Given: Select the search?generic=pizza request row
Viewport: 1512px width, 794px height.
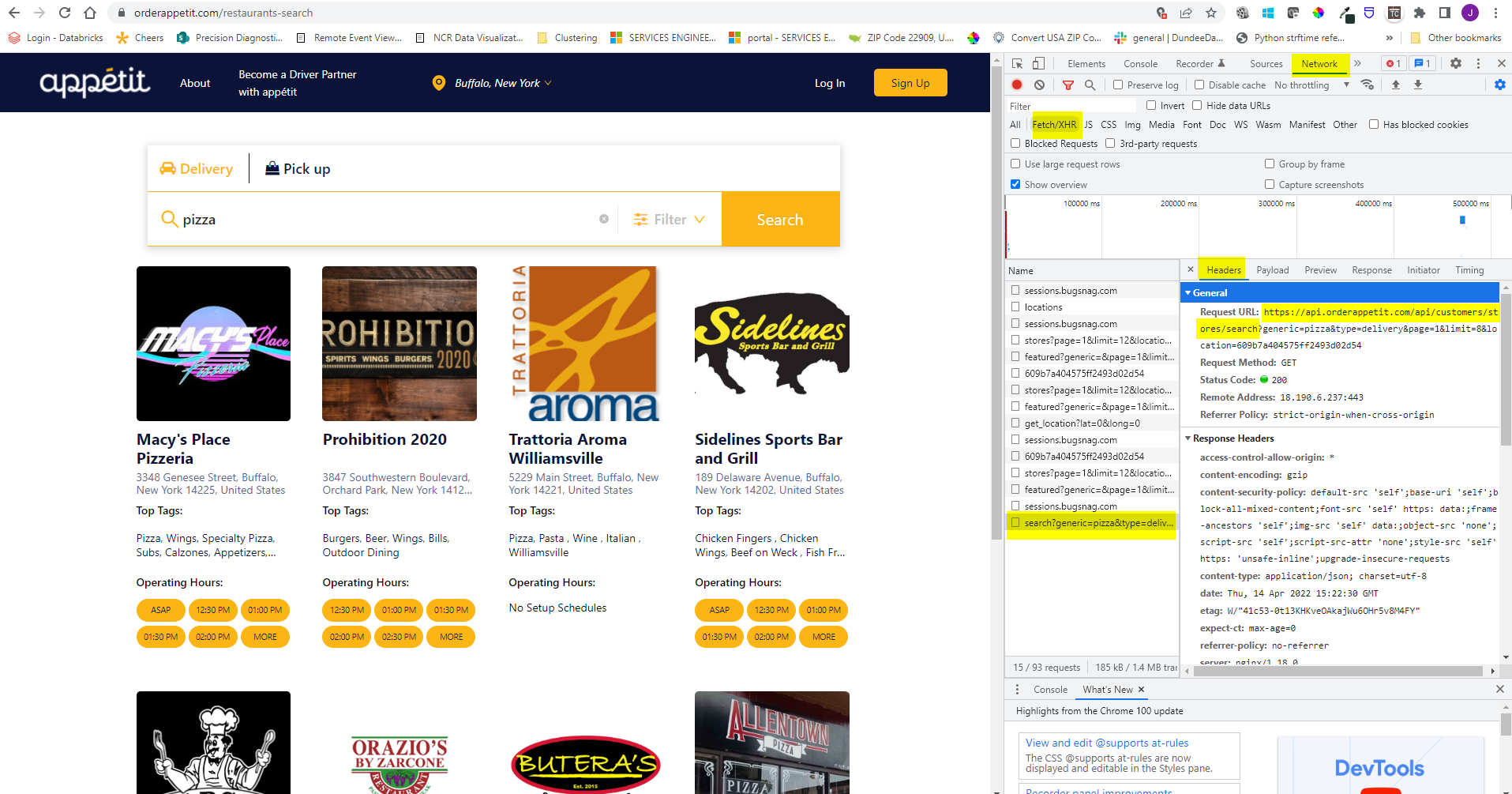Looking at the screenshot, I should pos(1093,523).
